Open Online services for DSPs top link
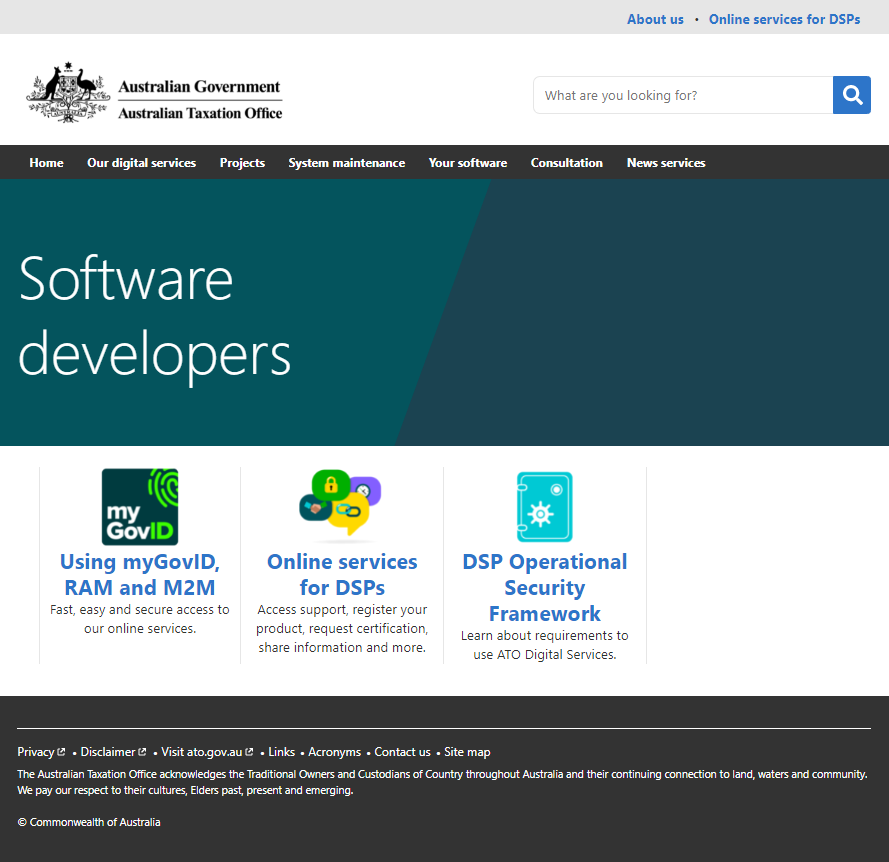The image size is (889, 862). (x=784, y=19)
